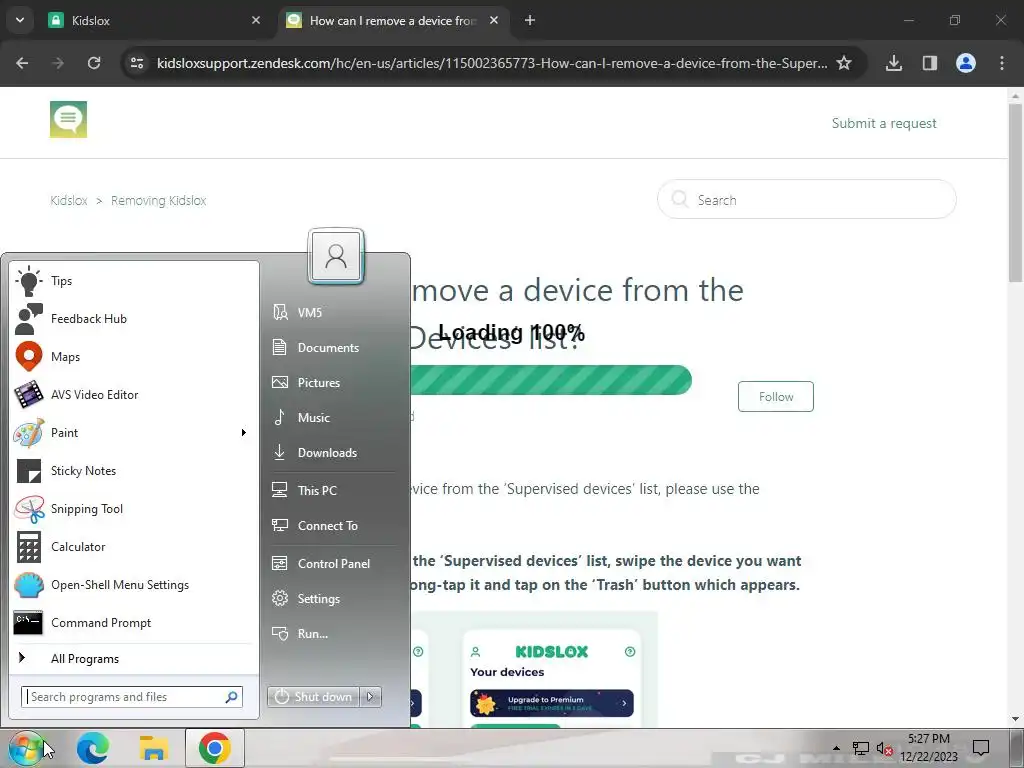Click the magnifier icon in Start search
This screenshot has height=768, width=1024.
[231, 697]
